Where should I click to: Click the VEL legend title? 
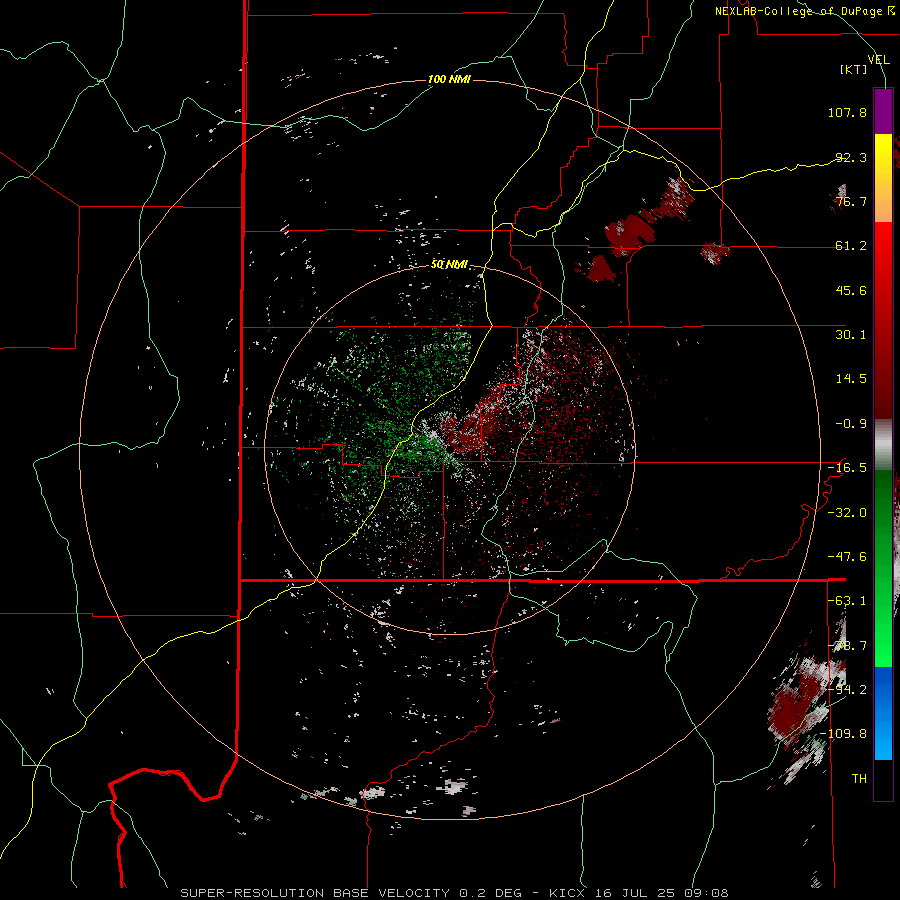(x=878, y=59)
